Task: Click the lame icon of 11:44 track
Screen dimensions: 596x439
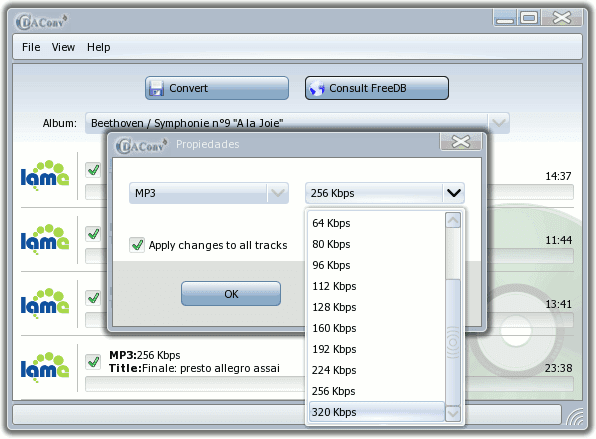Action: click(45, 239)
